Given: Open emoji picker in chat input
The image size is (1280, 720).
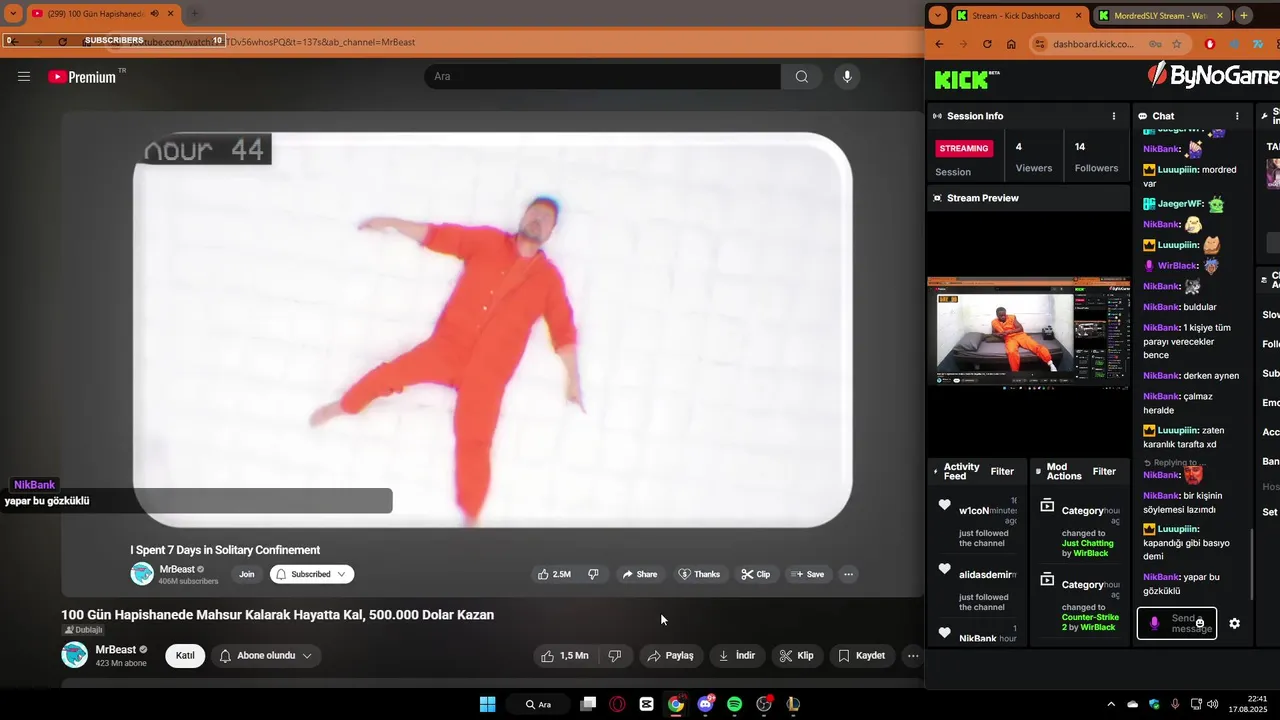Looking at the screenshot, I should click(x=1200, y=623).
